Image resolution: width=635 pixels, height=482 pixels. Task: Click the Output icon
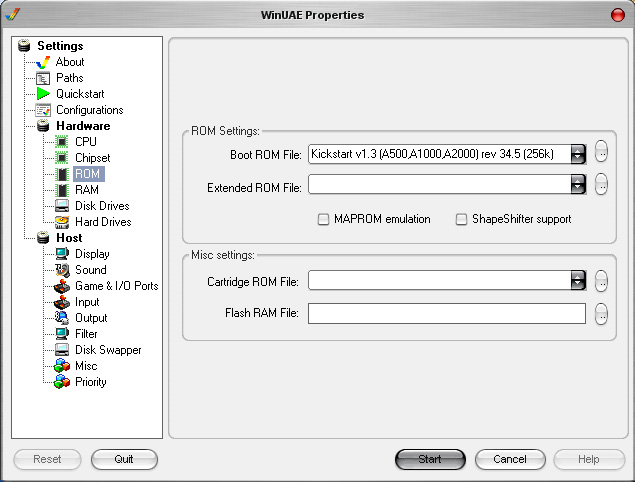click(x=62, y=318)
